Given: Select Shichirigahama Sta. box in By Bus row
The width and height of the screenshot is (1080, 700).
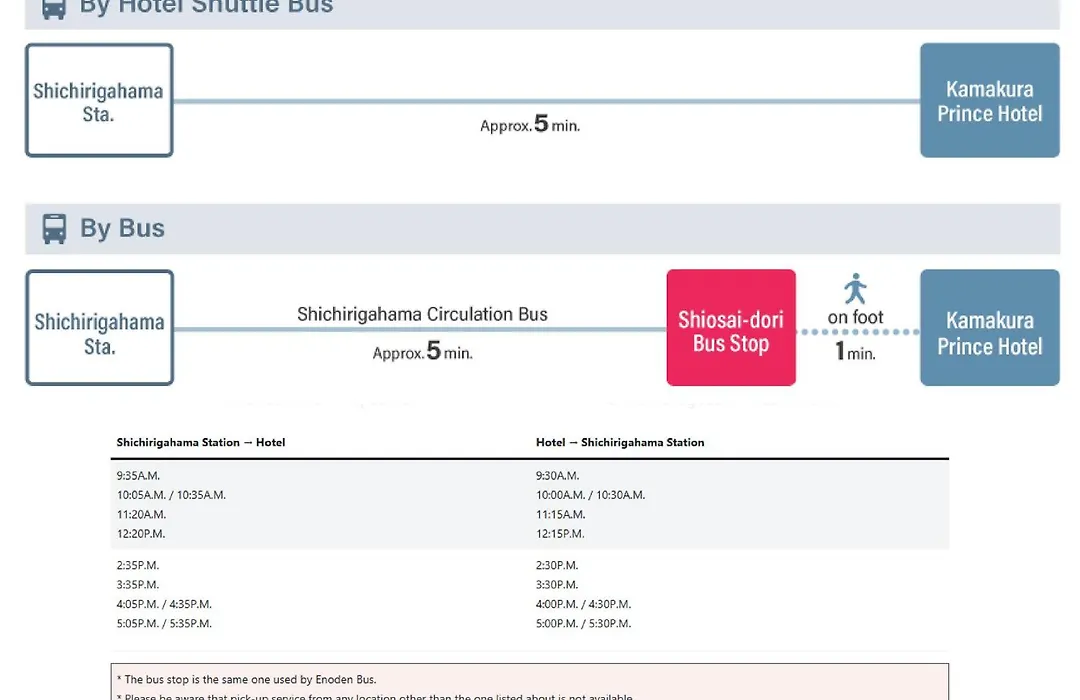Looking at the screenshot, I should (x=99, y=327).
